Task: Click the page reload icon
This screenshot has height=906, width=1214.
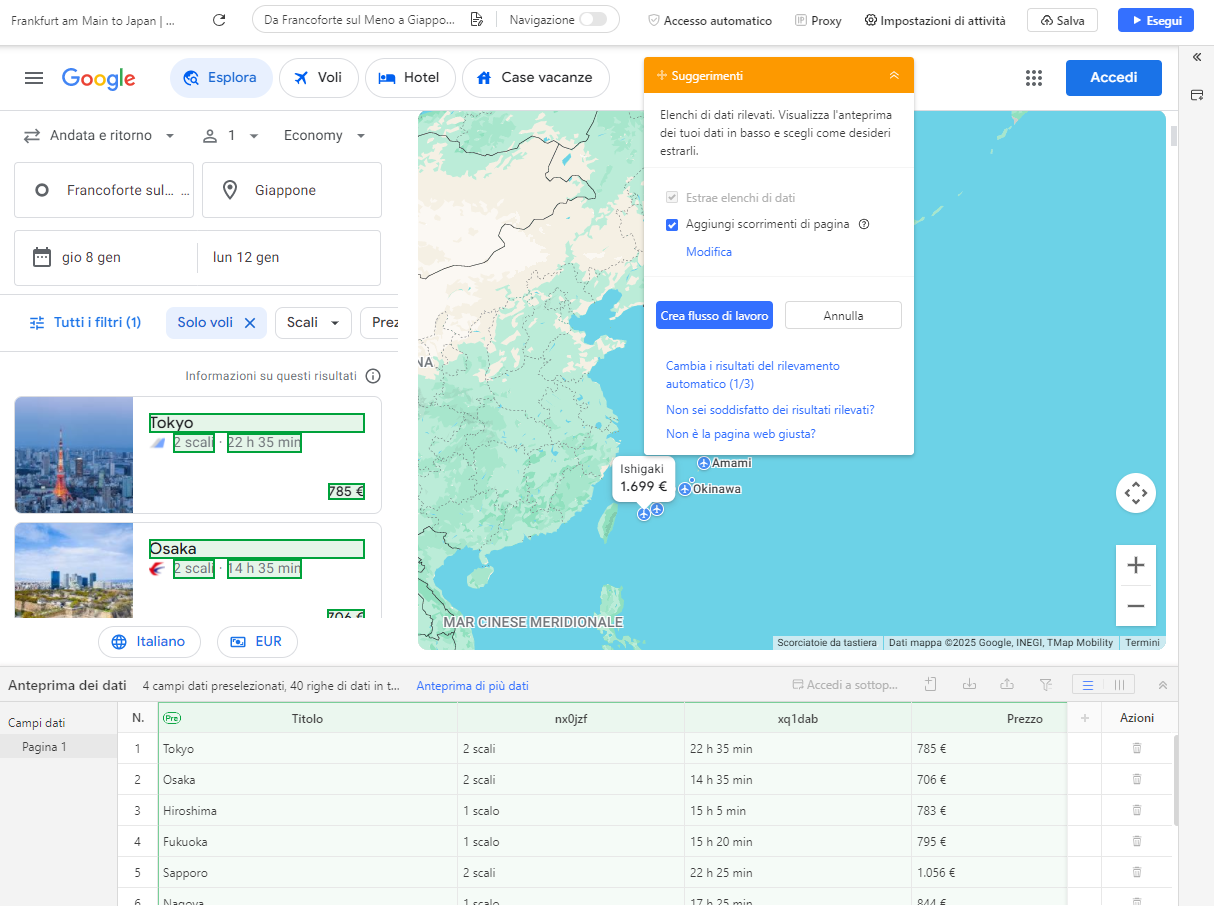Action: point(218,19)
